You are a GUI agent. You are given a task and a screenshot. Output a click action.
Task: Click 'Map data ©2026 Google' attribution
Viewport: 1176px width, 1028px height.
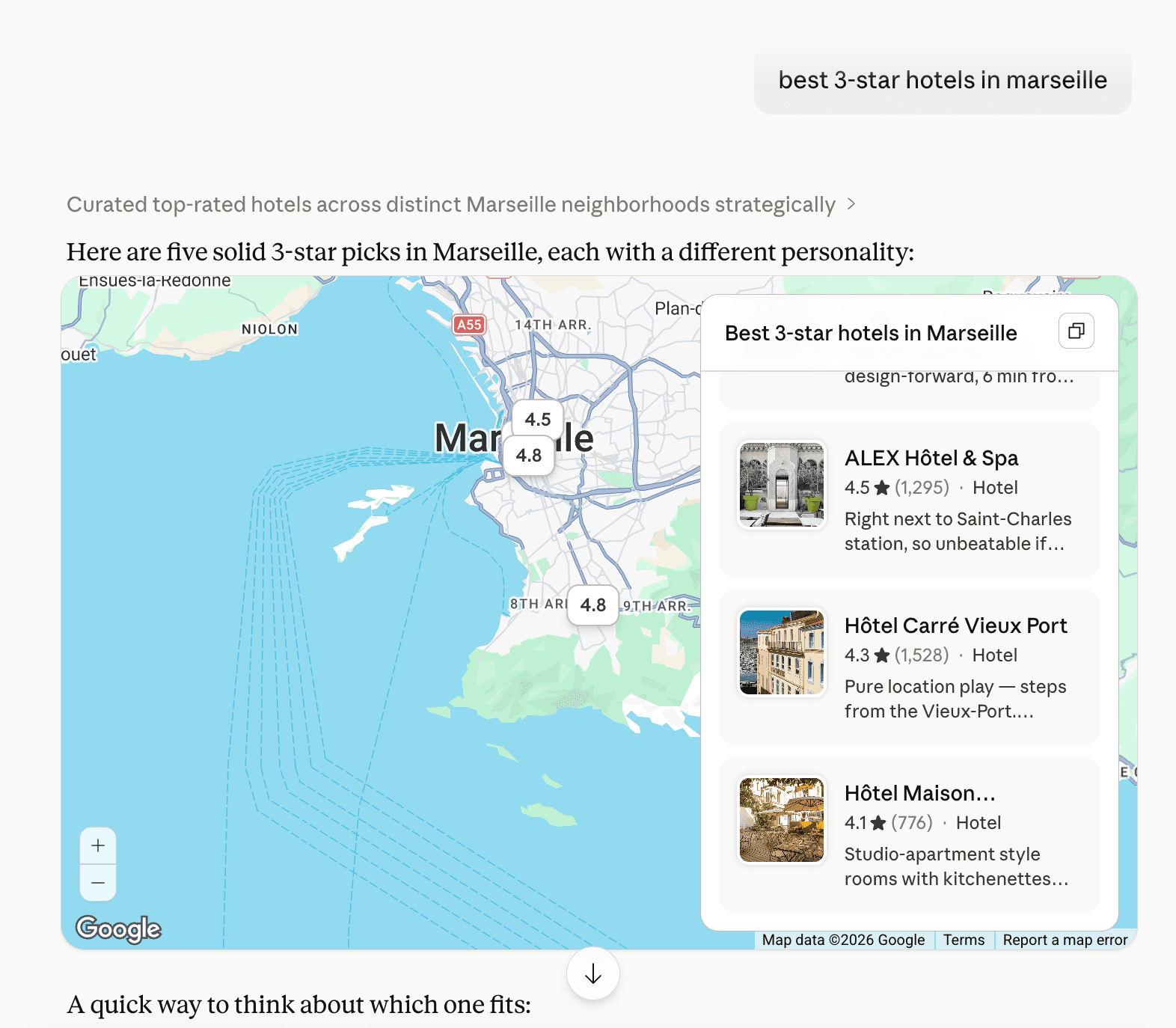coord(843,940)
